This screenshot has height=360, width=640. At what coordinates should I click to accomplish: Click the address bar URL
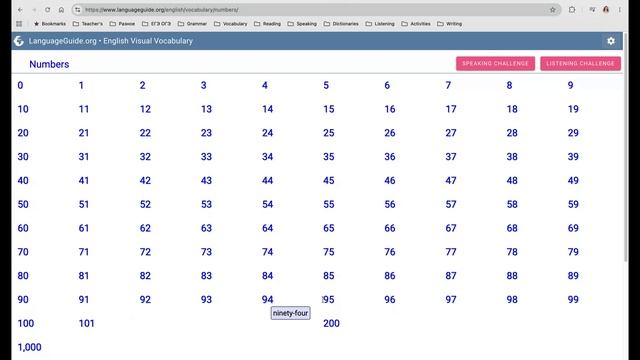(162, 10)
